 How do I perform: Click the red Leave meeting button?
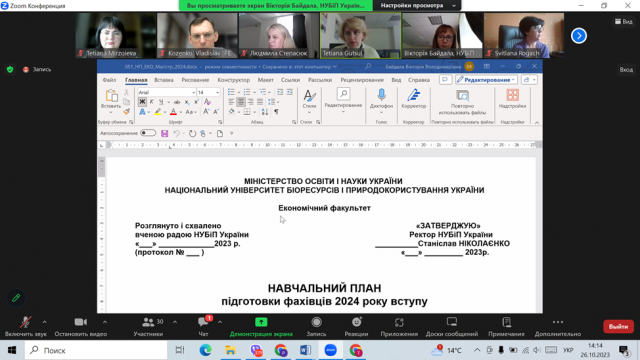618,327
